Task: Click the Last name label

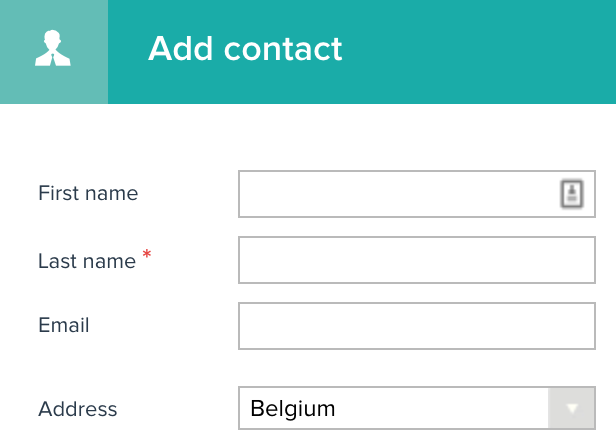Action: coord(87,261)
